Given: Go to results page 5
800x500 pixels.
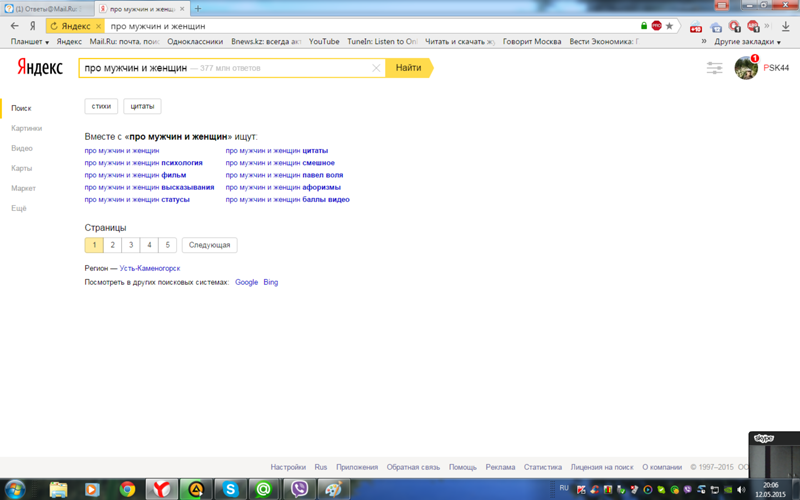Looking at the screenshot, I should [167, 245].
